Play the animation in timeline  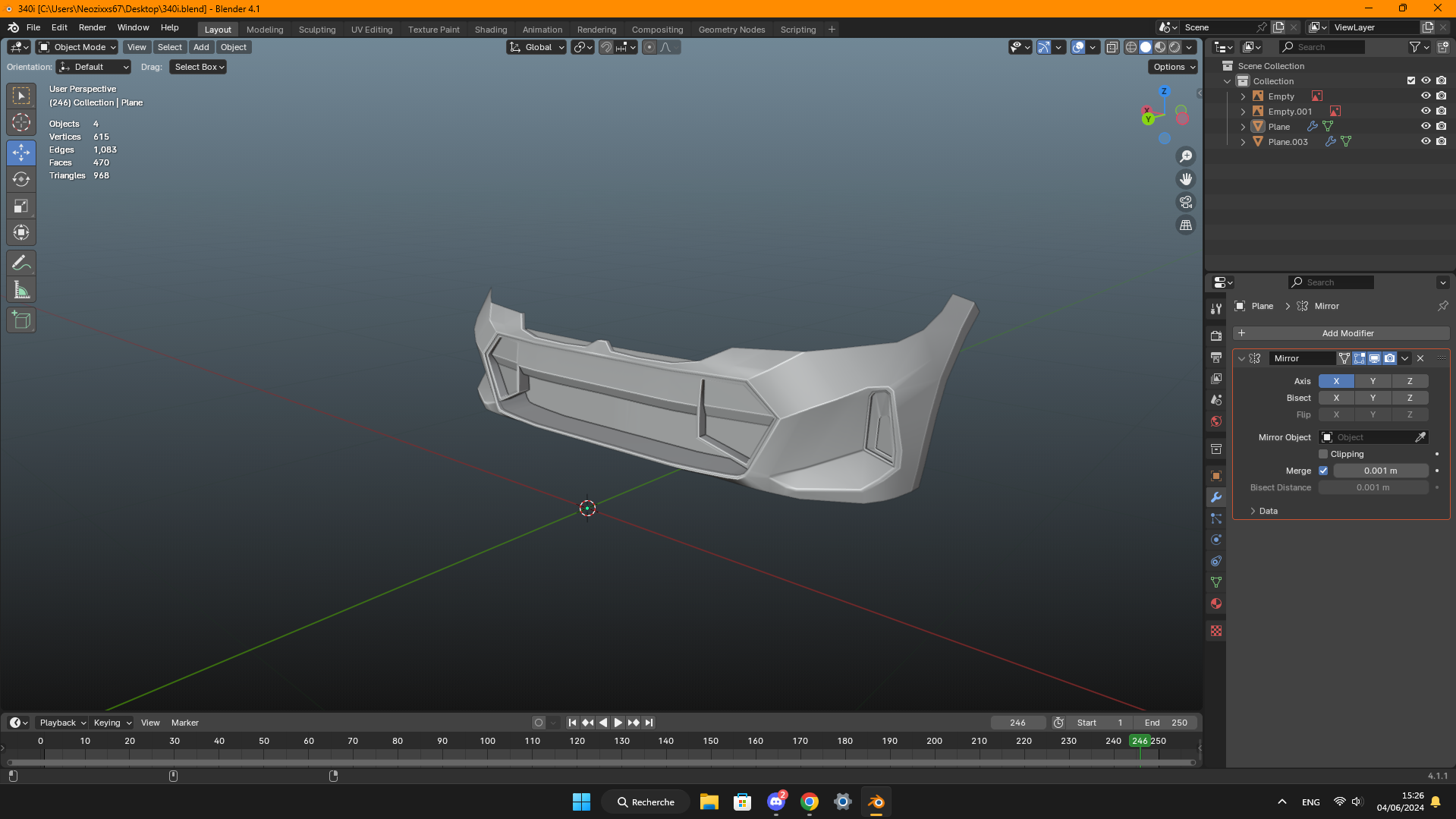pyautogui.click(x=618, y=723)
